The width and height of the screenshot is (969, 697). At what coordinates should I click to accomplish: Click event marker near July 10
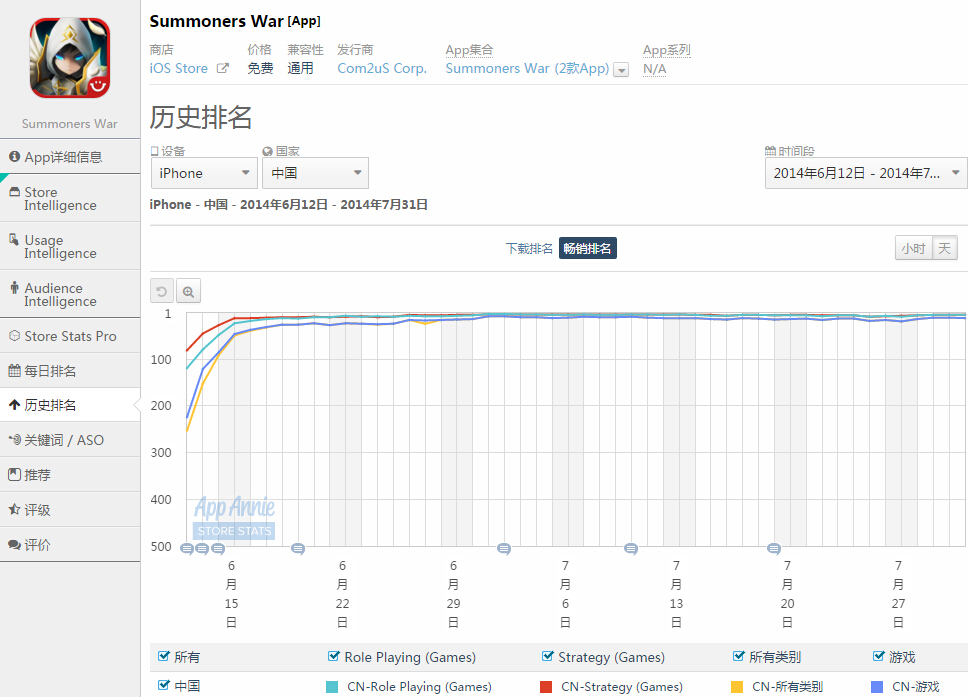click(630, 548)
